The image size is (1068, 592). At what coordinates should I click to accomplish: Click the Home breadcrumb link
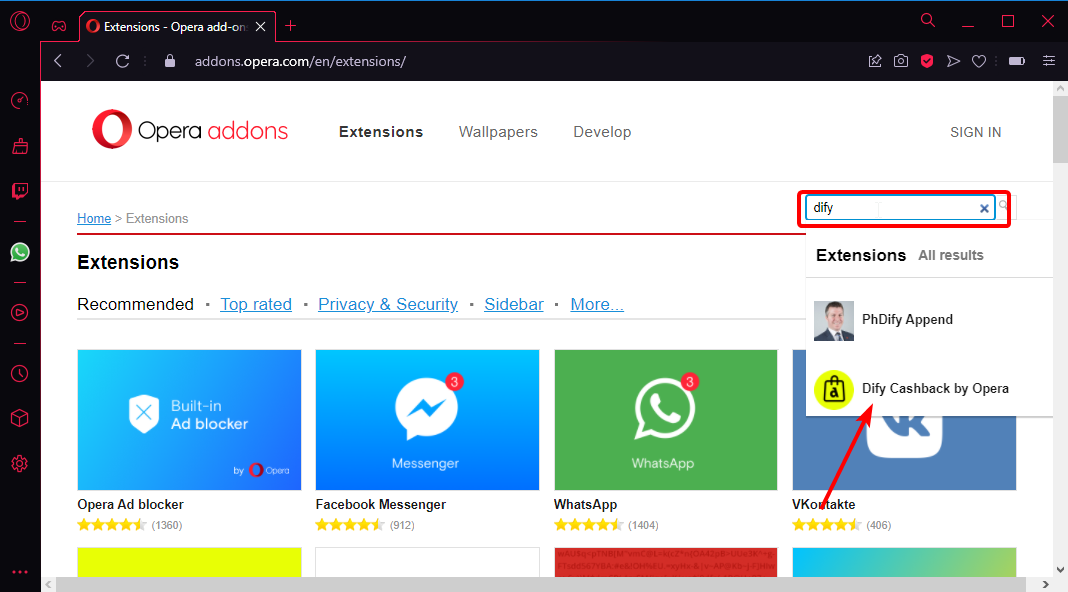[94, 219]
